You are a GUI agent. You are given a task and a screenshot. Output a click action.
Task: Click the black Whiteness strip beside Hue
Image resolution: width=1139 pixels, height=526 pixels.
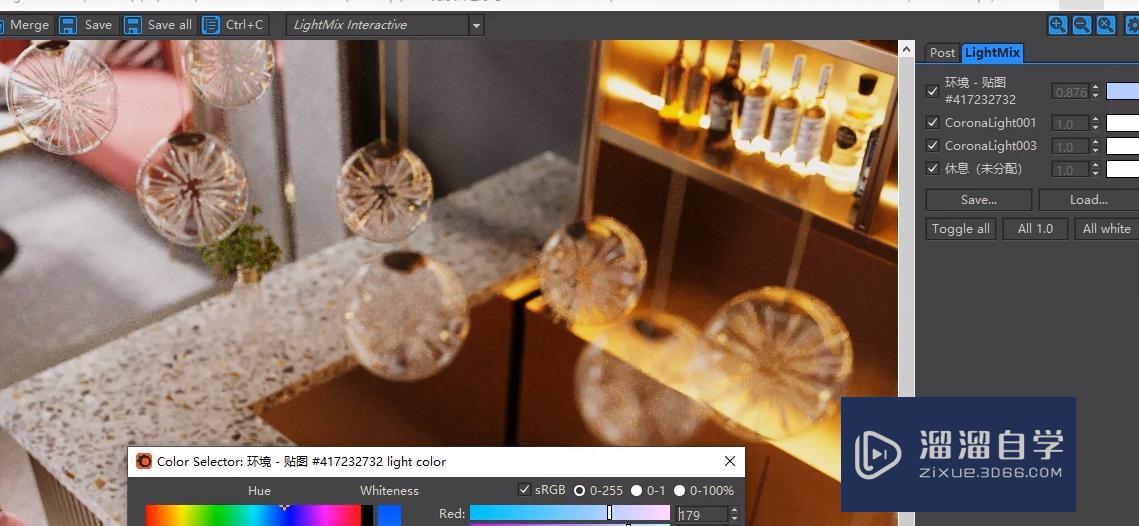[368, 516]
